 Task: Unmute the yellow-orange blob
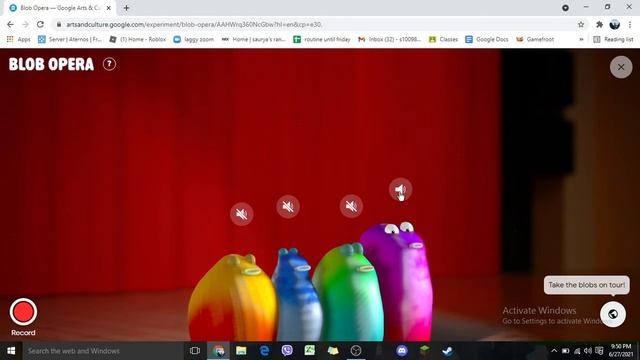click(242, 214)
